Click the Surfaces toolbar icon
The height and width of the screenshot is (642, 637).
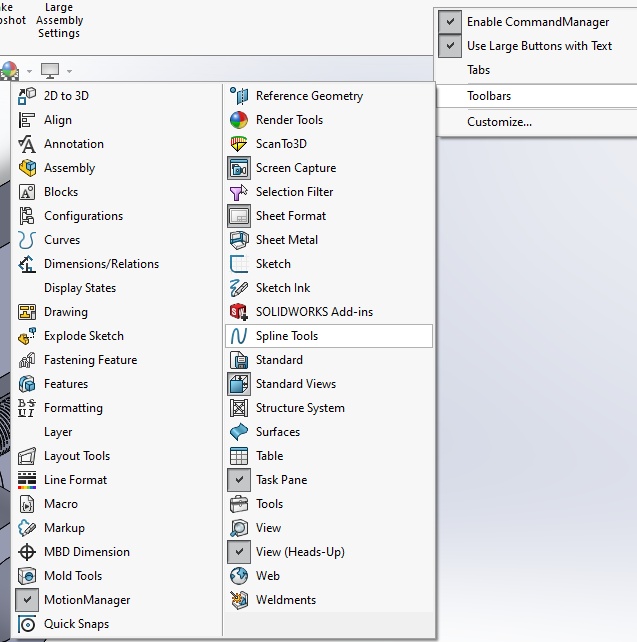(x=239, y=432)
